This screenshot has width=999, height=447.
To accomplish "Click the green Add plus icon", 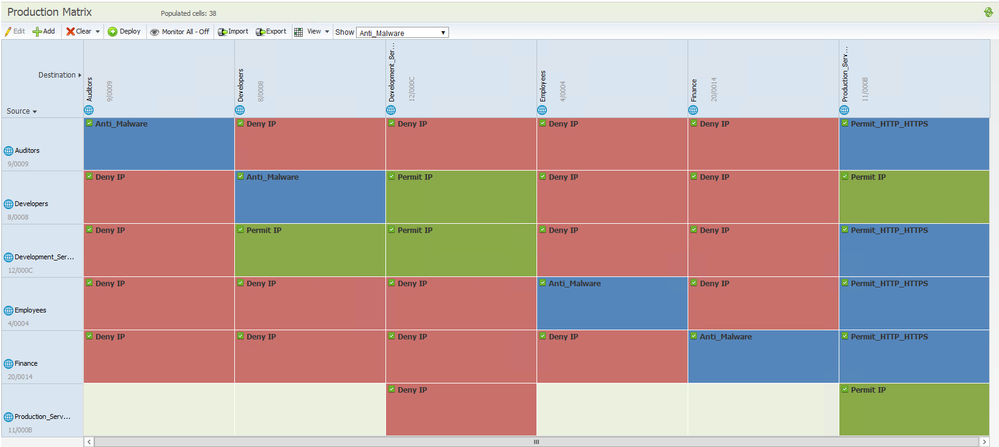I will click(x=37, y=31).
